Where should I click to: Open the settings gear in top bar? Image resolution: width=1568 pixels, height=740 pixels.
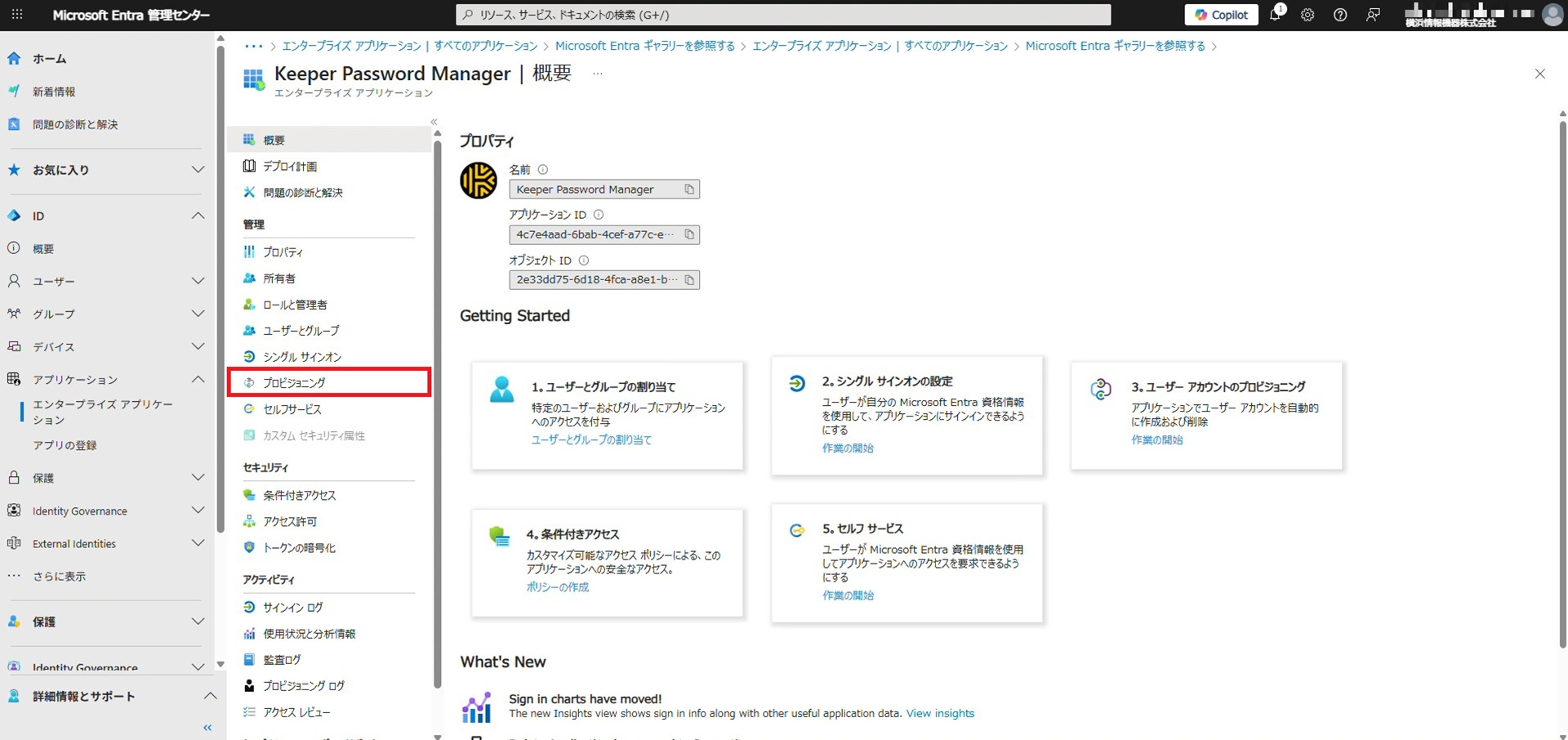tap(1307, 15)
